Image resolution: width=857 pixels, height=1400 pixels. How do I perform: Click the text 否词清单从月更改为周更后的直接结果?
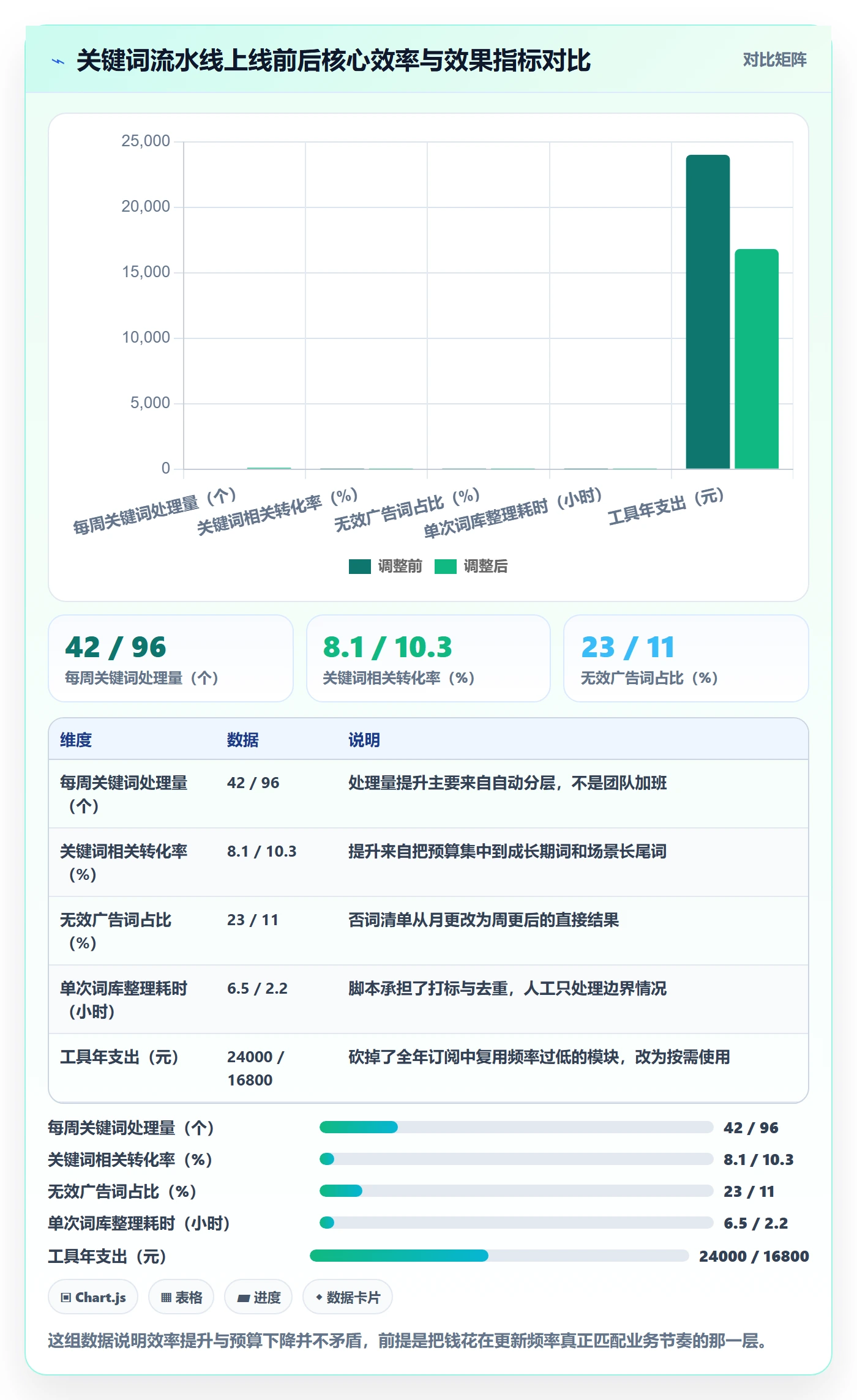click(484, 920)
